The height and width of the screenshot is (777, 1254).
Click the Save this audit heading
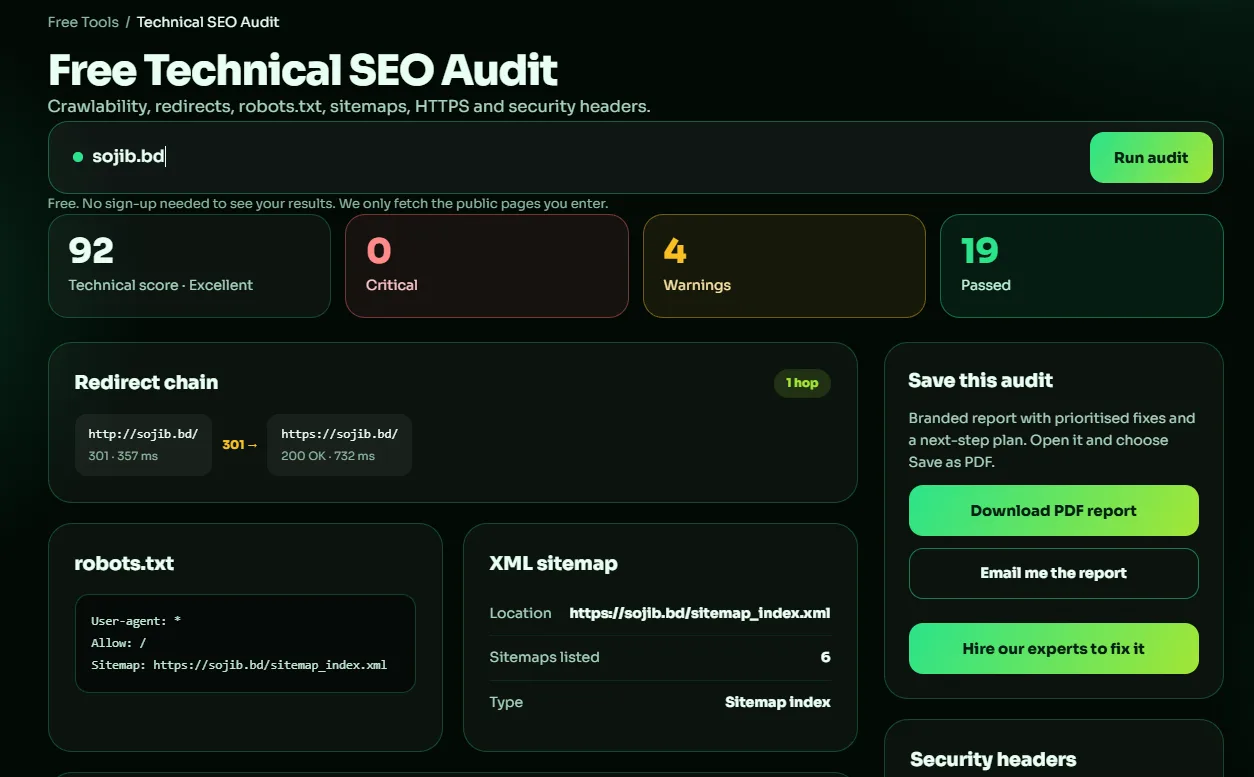[x=981, y=380]
